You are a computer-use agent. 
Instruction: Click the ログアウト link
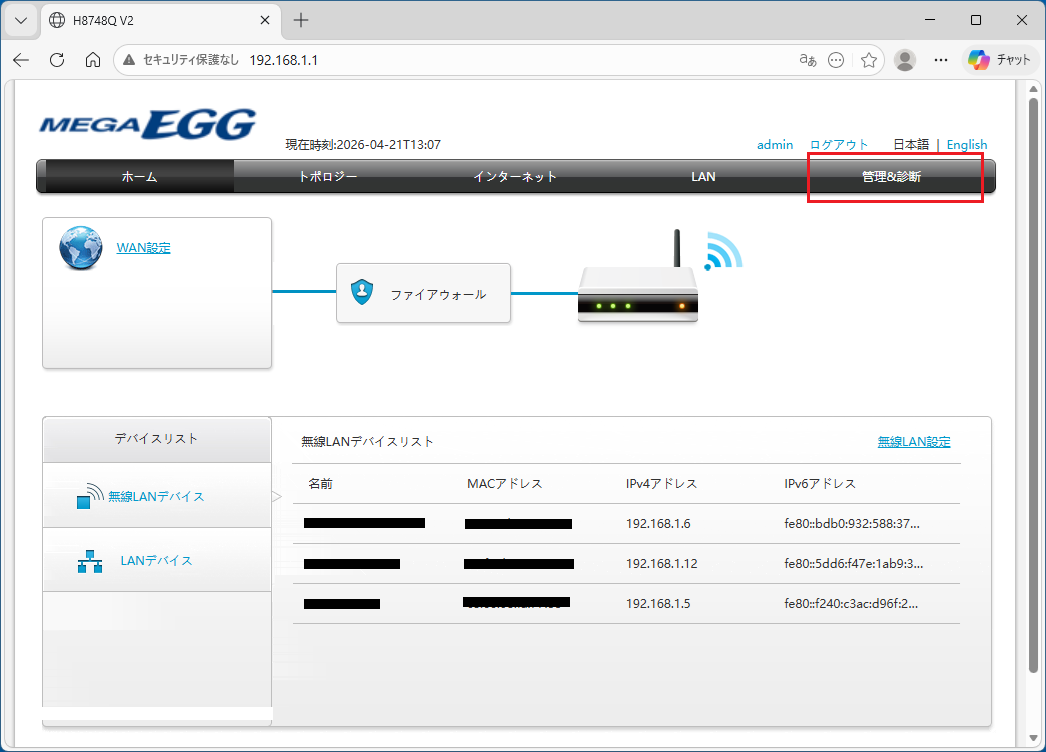[x=839, y=145]
